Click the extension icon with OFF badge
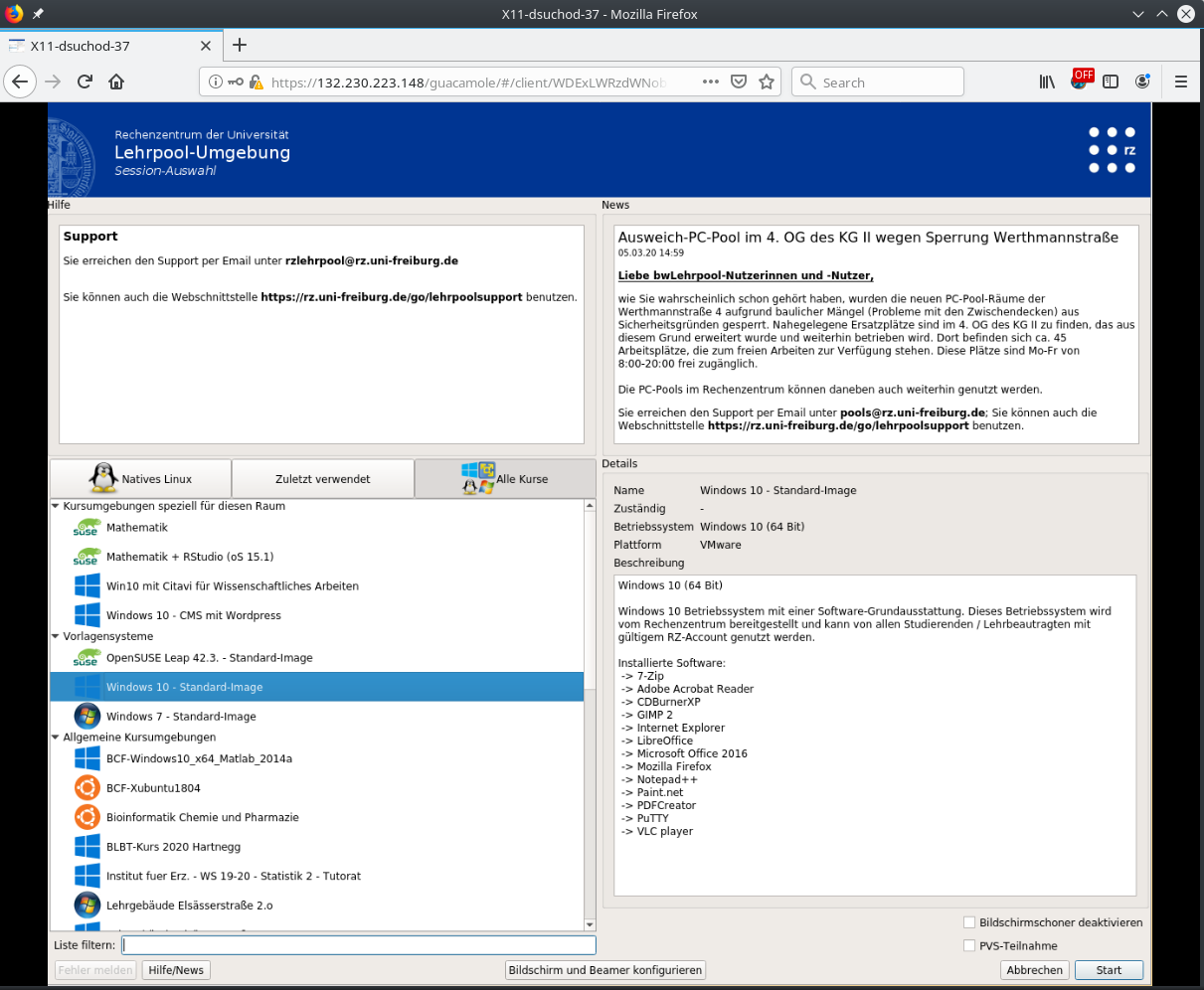 [1081, 81]
